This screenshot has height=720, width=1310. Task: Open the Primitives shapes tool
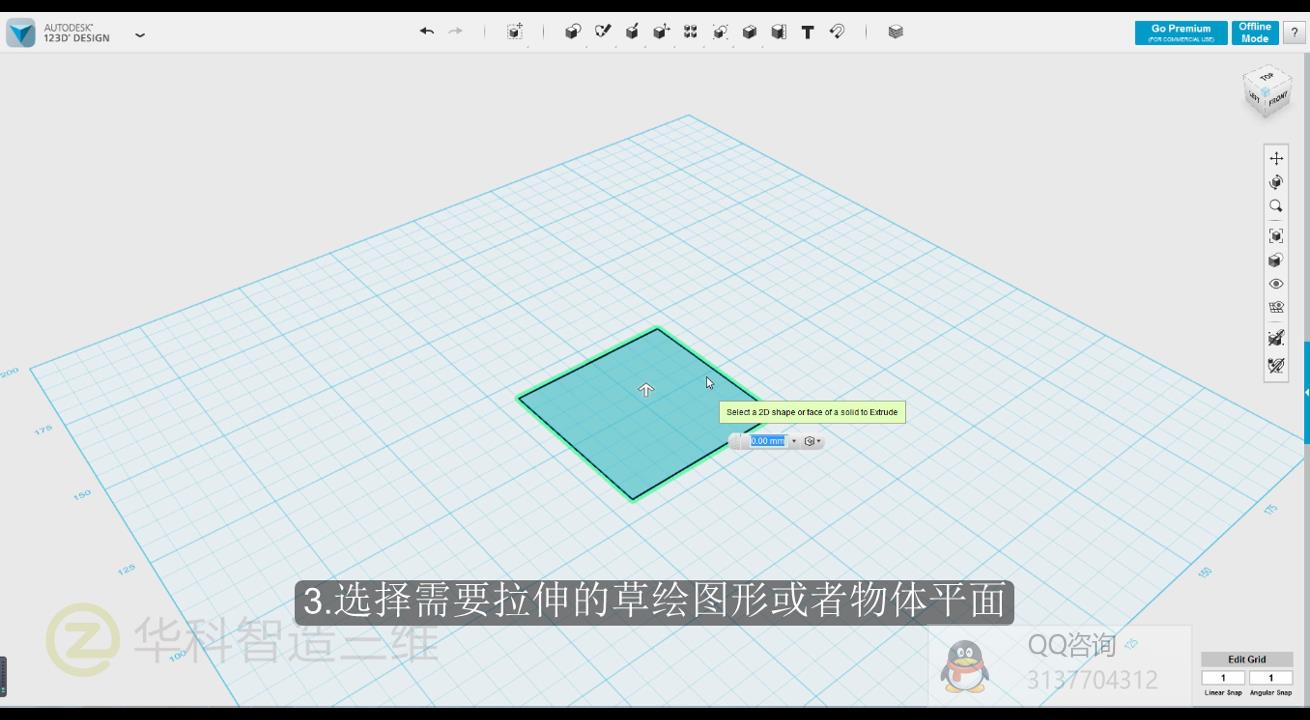coord(573,32)
